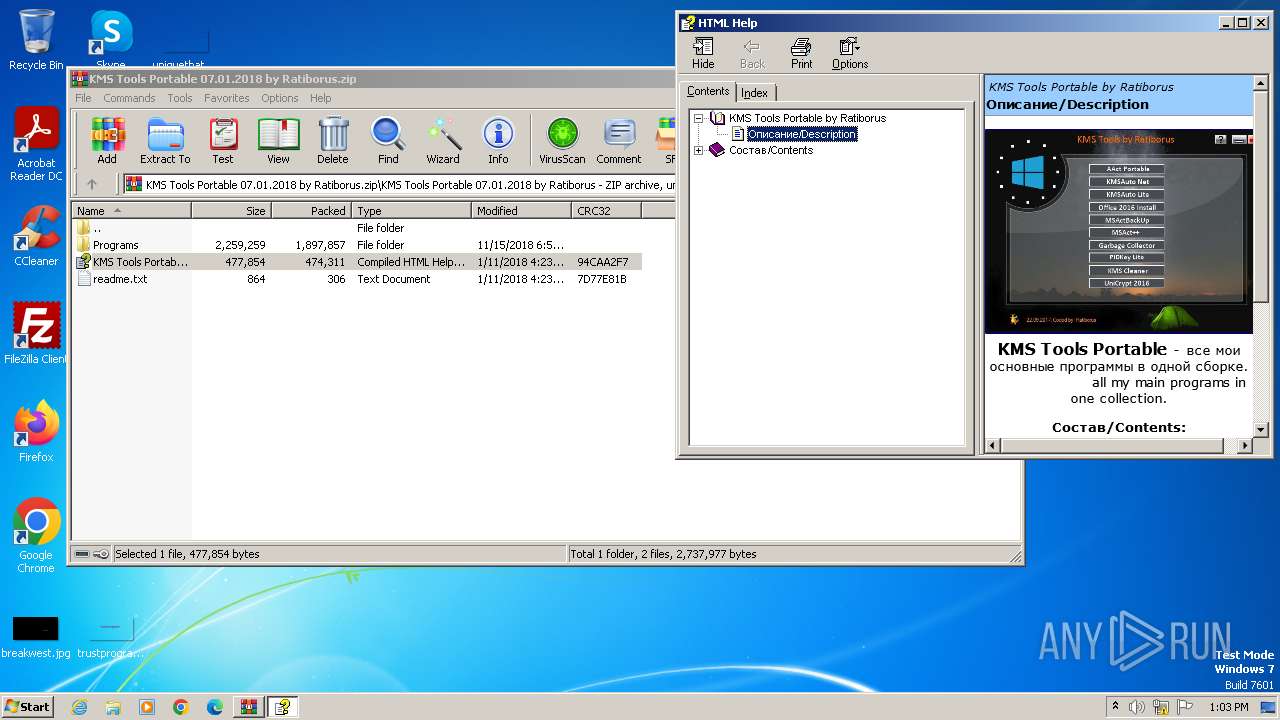Select the Состав/Contents book item

pos(770,150)
